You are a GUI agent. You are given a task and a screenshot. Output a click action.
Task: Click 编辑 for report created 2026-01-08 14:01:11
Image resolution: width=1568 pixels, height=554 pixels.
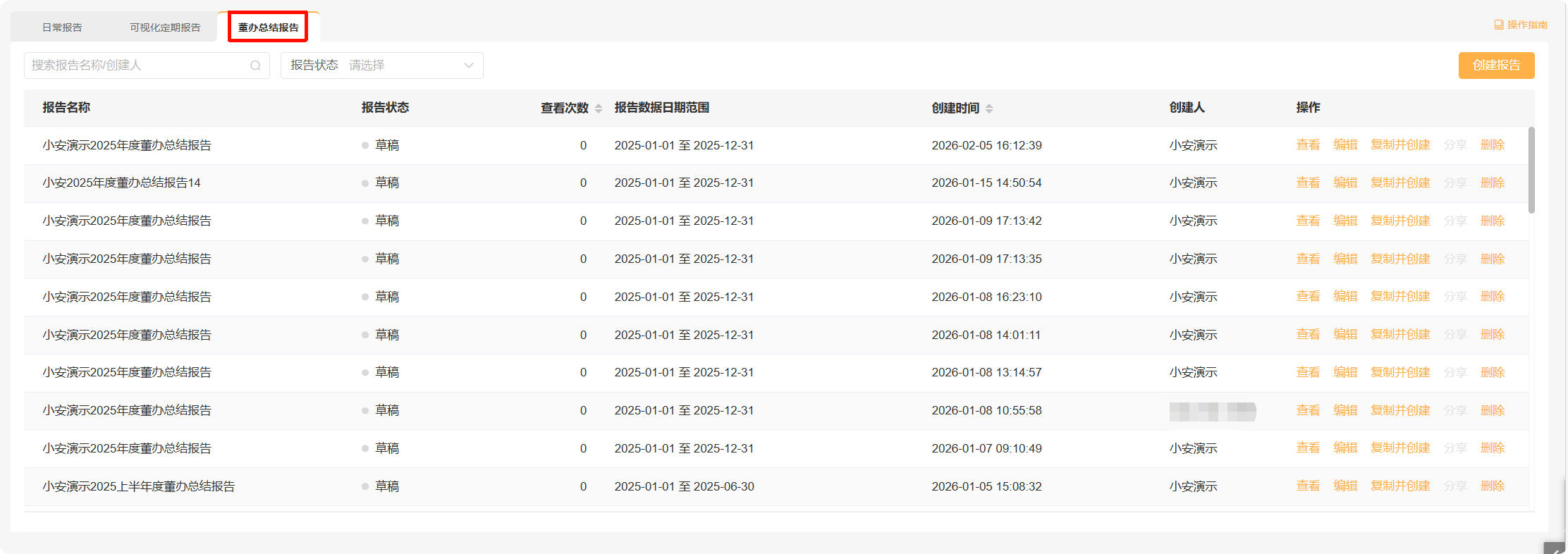(x=1345, y=334)
